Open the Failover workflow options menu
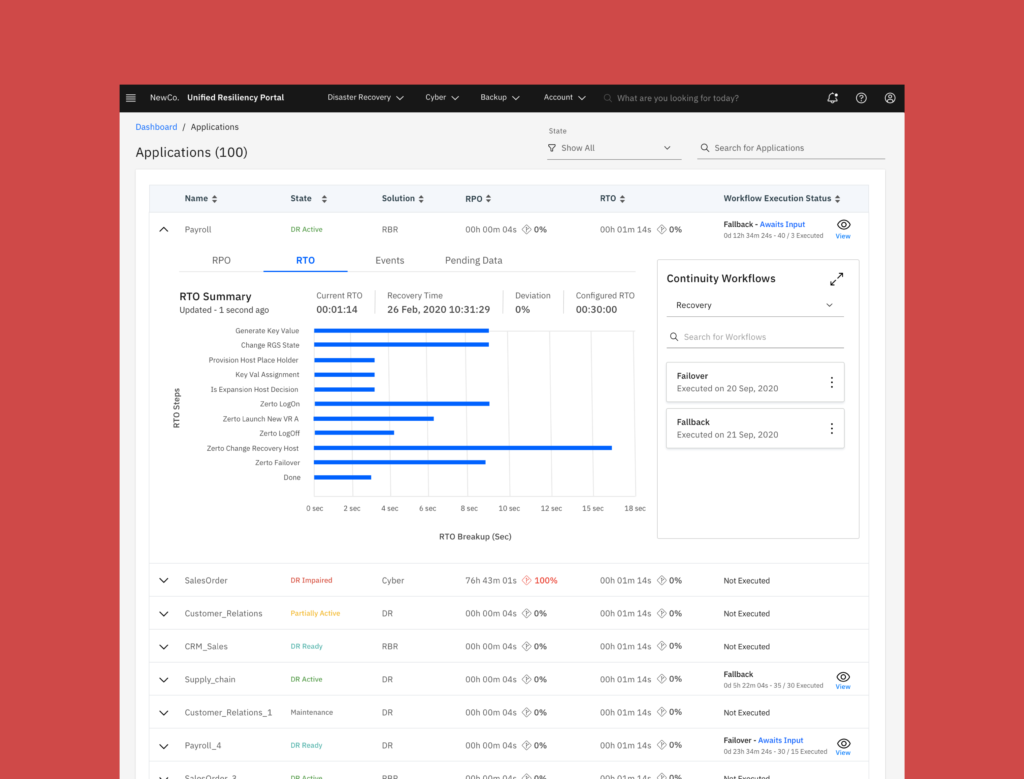 831,382
